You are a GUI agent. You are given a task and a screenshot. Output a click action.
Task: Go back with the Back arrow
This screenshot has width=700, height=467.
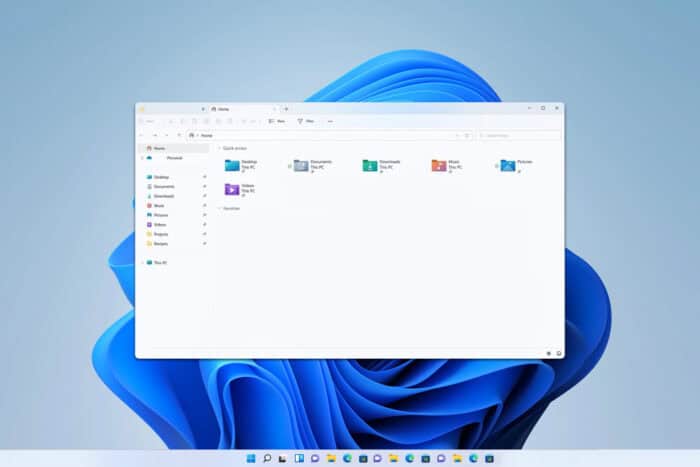[142, 135]
